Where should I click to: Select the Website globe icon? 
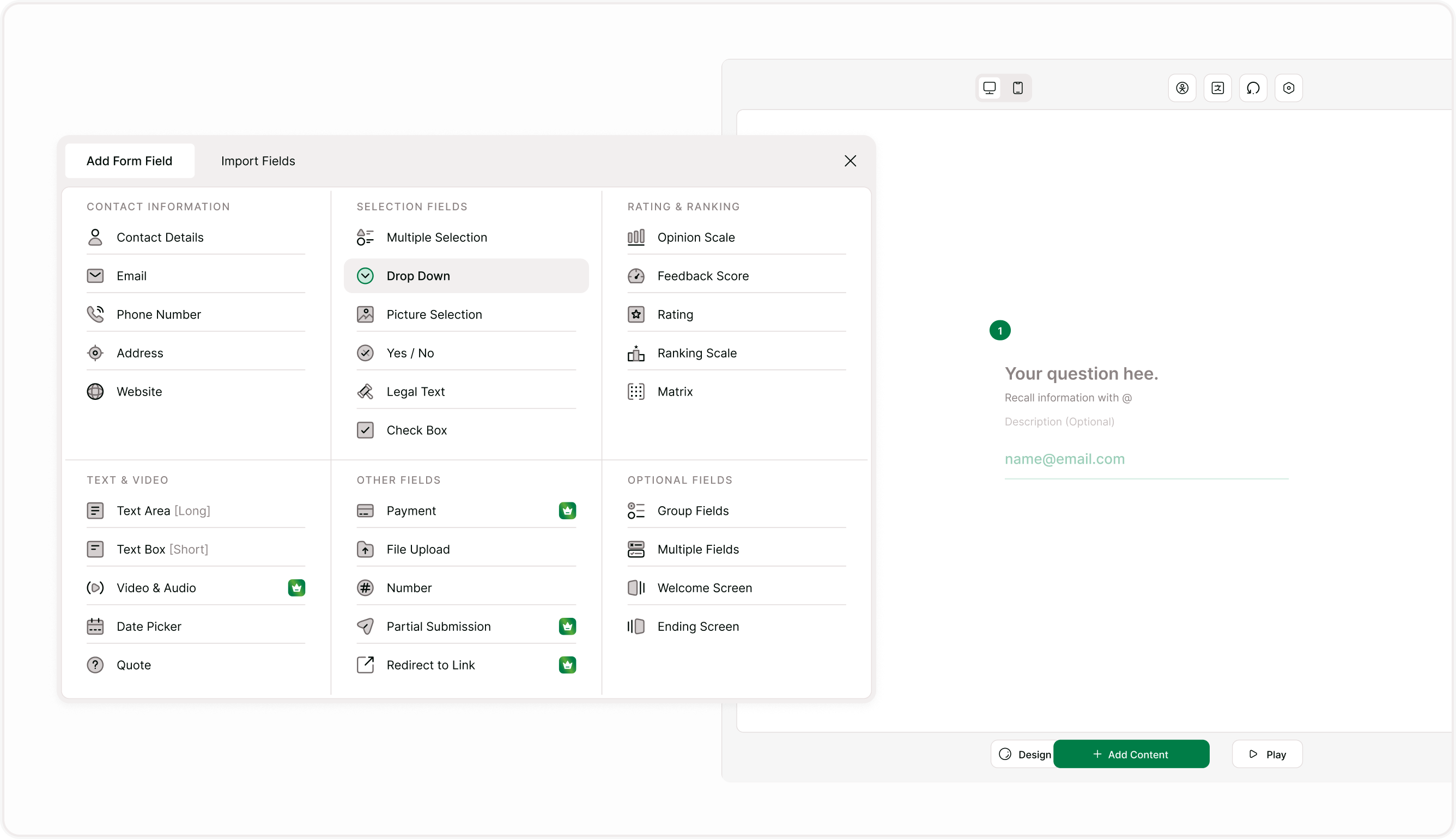pyautogui.click(x=95, y=392)
